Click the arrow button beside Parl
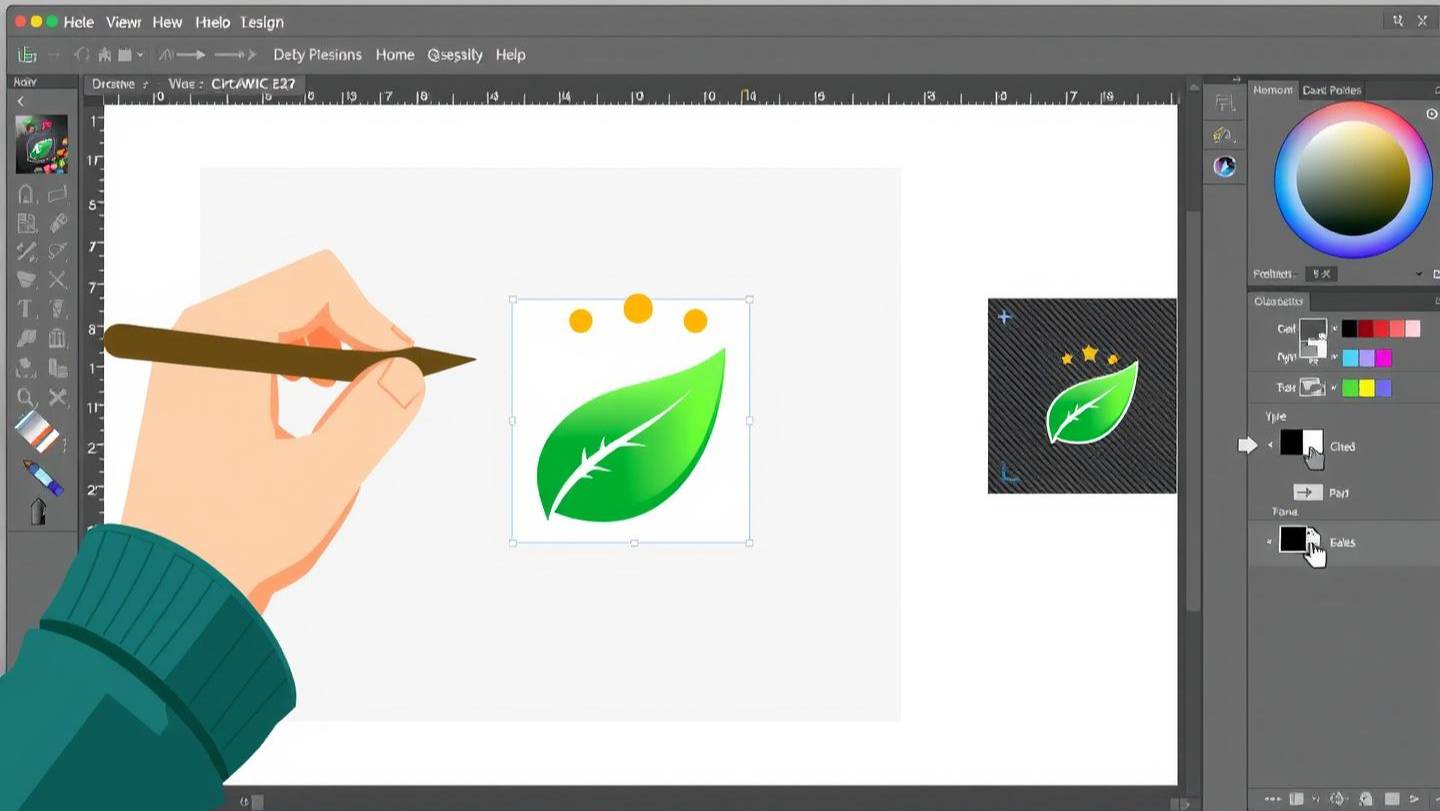Screen dimensions: 1440x811 coord(1308,492)
